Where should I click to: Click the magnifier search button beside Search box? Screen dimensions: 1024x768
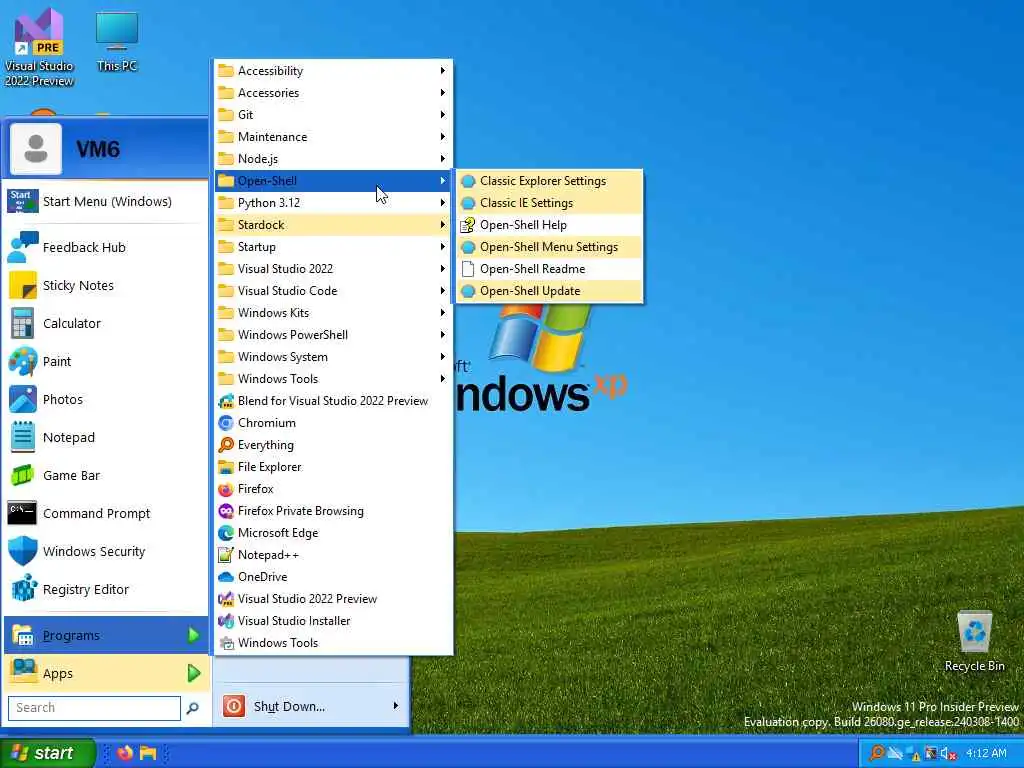[193, 708]
